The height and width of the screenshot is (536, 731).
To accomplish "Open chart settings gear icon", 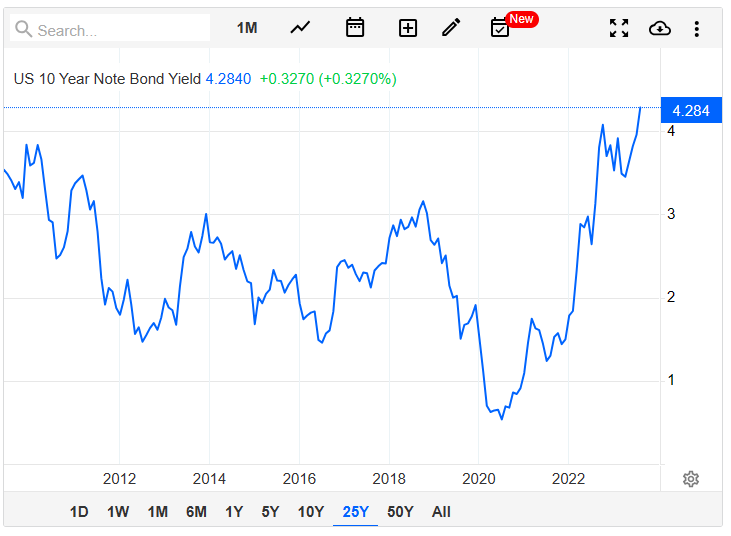I will [x=690, y=479].
